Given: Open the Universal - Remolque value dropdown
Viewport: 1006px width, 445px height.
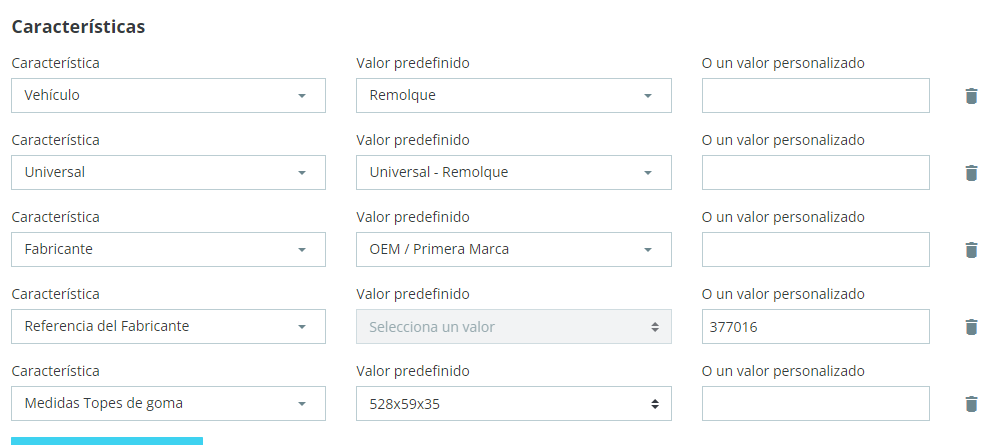Looking at the screenshot, I should 513,173.
